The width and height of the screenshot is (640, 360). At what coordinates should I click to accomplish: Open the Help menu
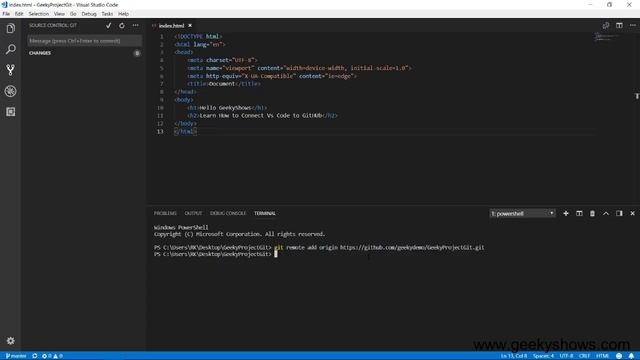124,14
